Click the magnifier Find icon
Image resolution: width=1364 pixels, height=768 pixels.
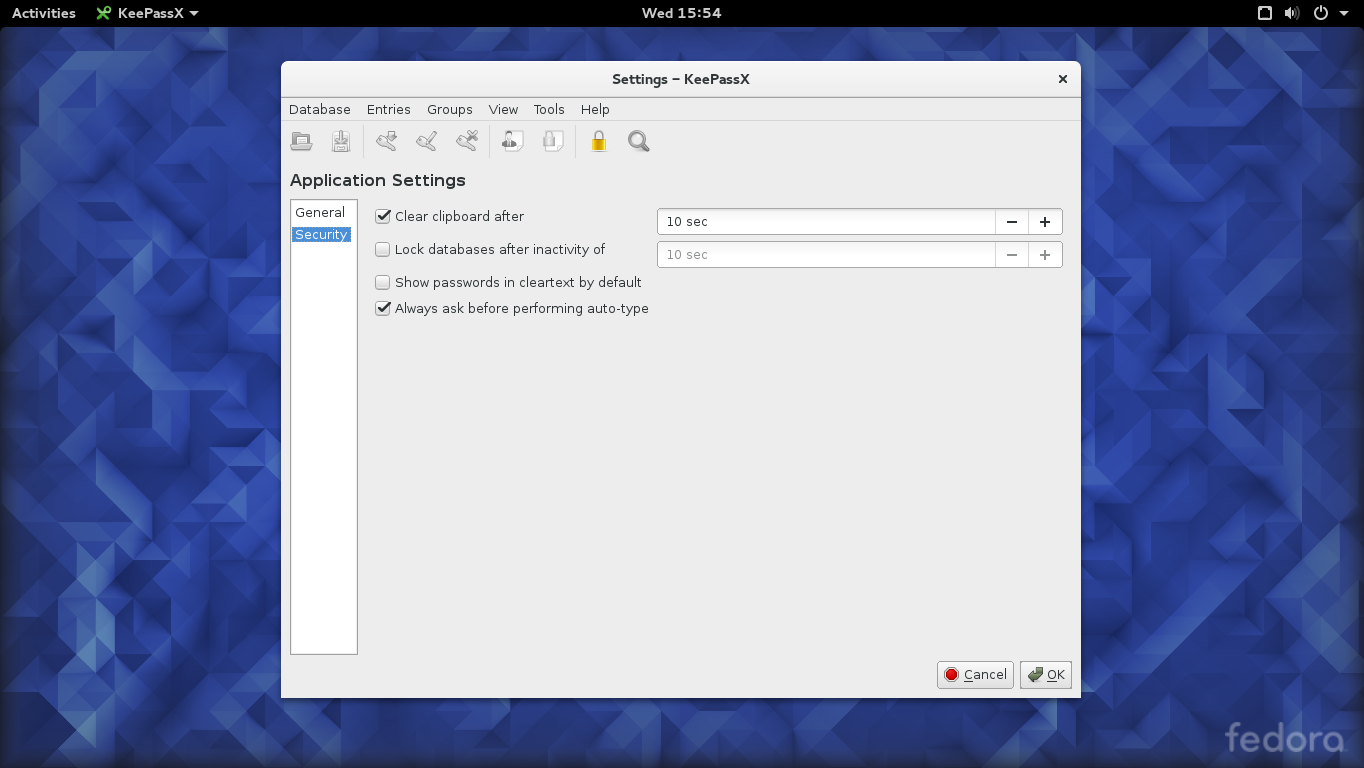(x=639, y=142)
